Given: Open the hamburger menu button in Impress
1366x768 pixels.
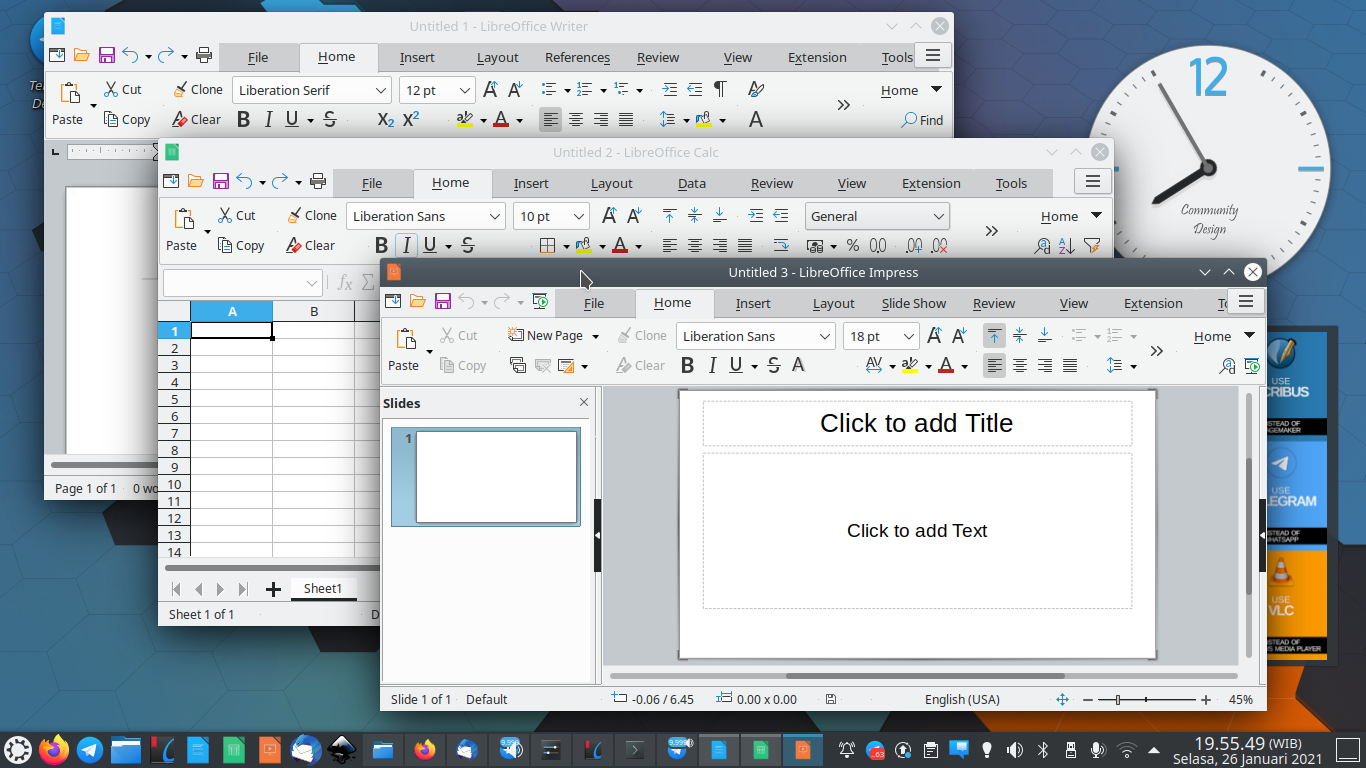Looking at the screenshot, I should tap(1246, 301).
